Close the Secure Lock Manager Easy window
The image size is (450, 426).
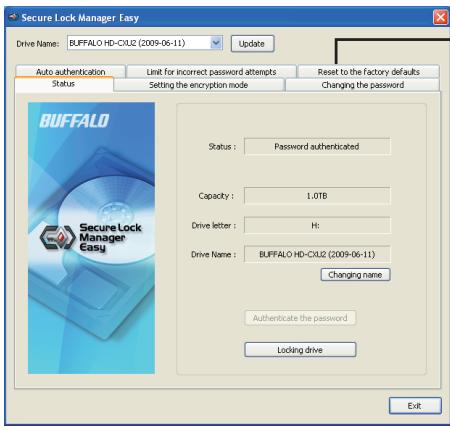pyautogui.click(x=440, y=17)
